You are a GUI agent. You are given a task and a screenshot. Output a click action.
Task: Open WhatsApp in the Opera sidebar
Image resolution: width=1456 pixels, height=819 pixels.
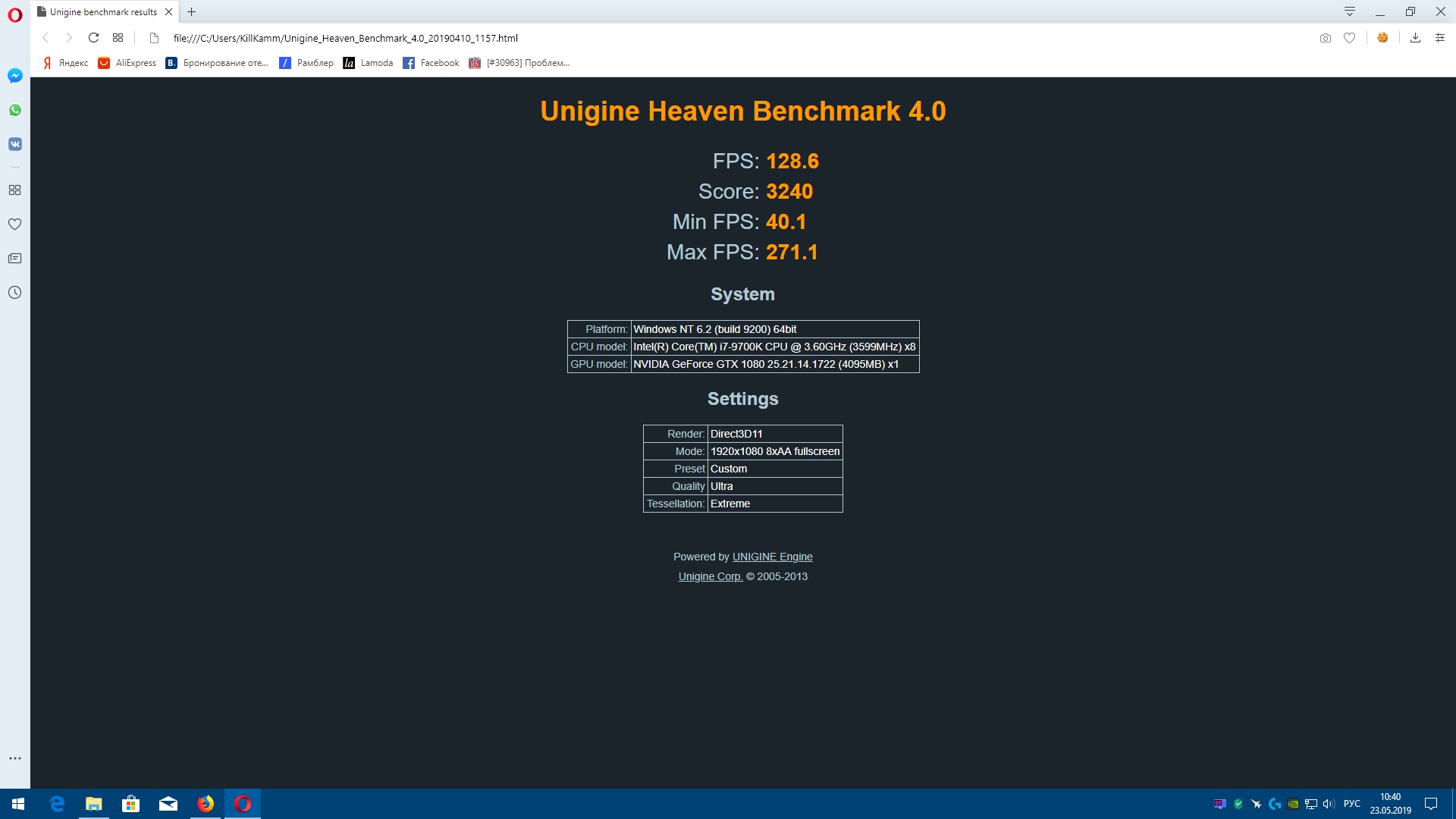pos(15,110)
